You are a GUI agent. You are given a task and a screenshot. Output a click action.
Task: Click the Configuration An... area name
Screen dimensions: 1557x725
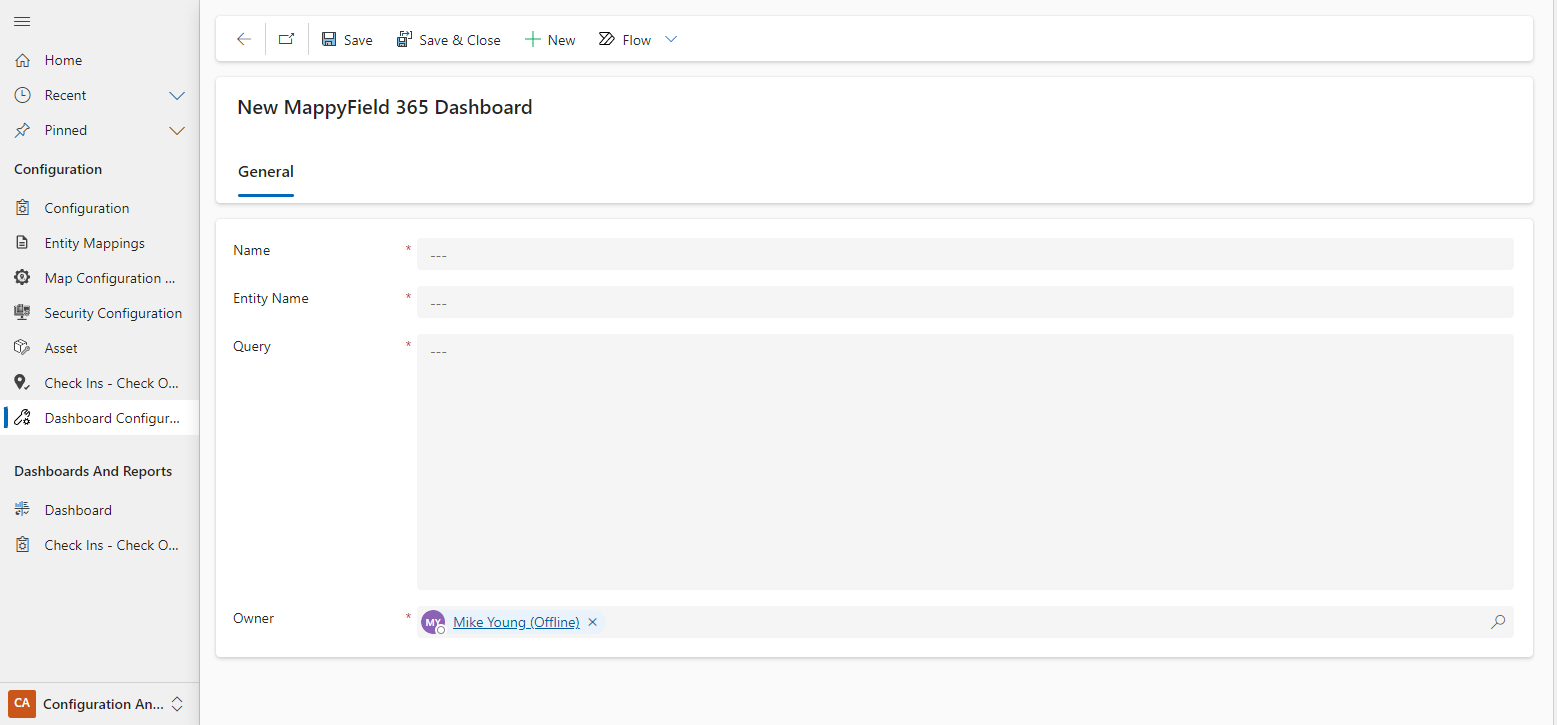[103, 704]
